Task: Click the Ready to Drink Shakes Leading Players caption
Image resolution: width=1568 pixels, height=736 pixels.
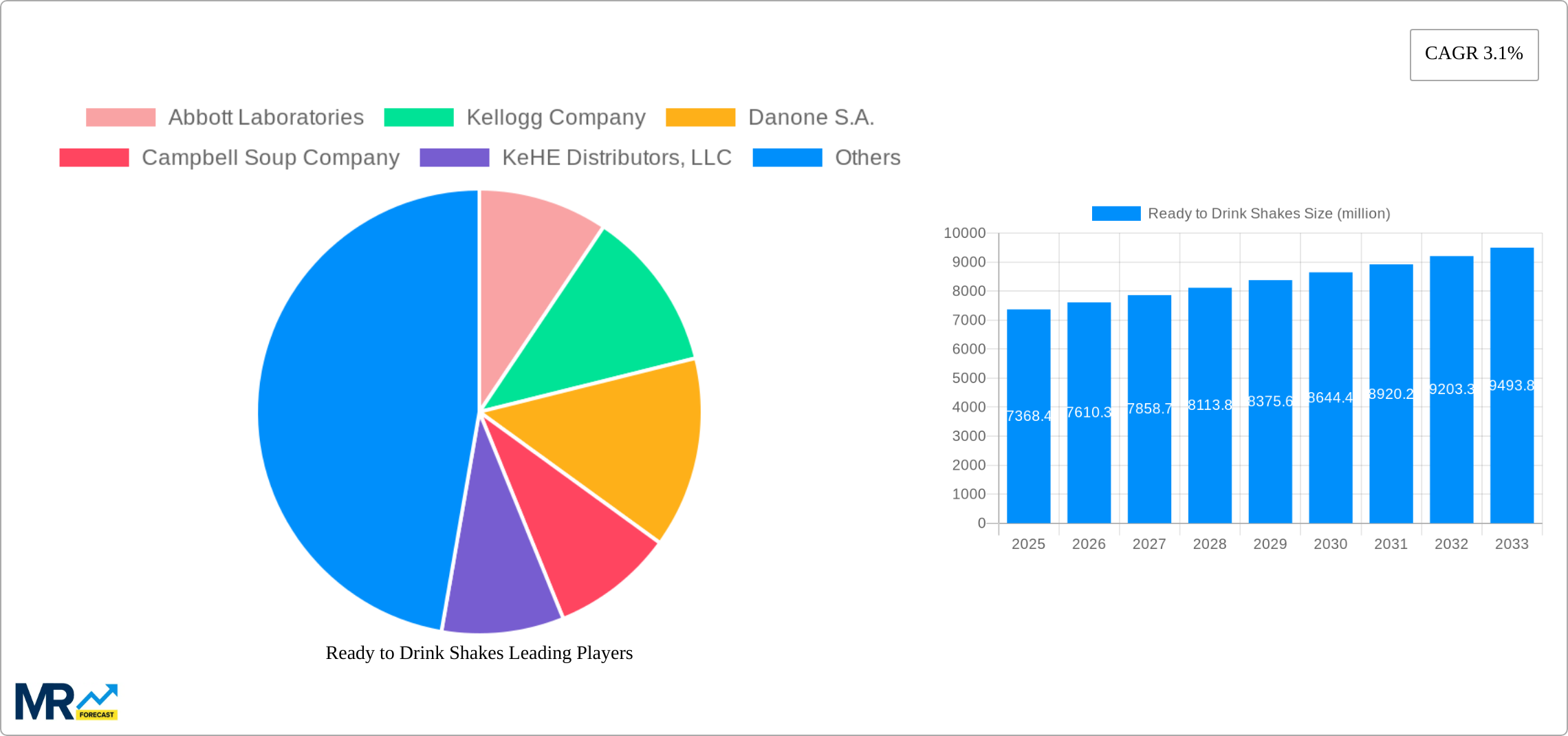Action: 479,653
